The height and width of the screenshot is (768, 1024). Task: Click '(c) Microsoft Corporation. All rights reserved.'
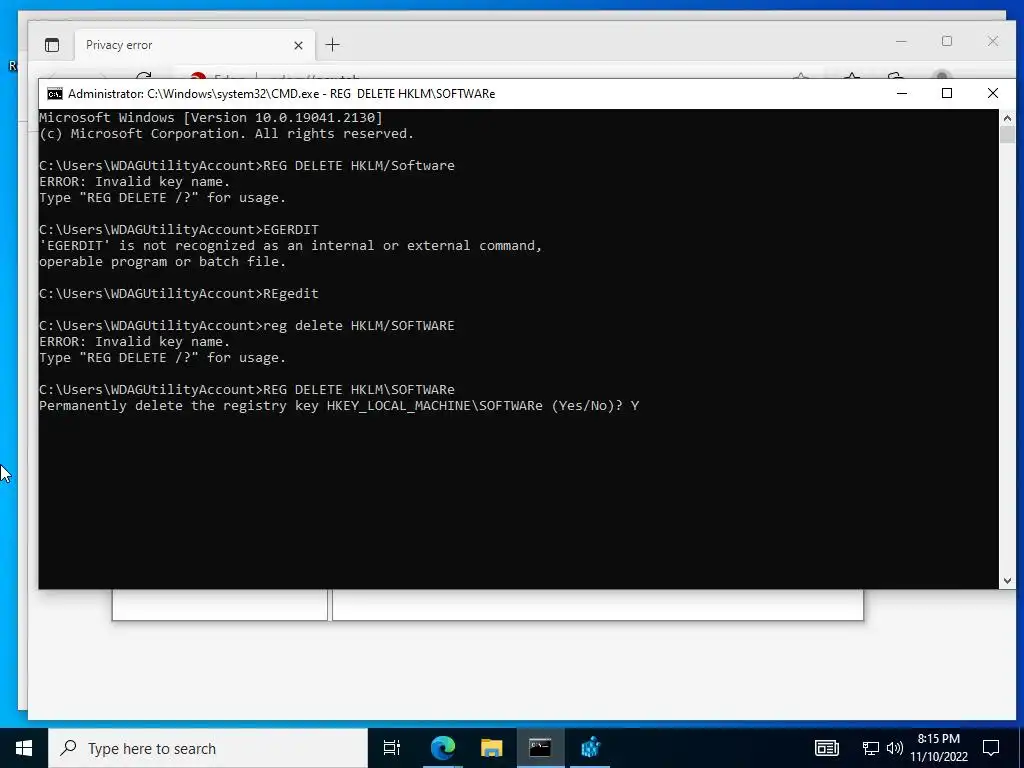(227, 134)
